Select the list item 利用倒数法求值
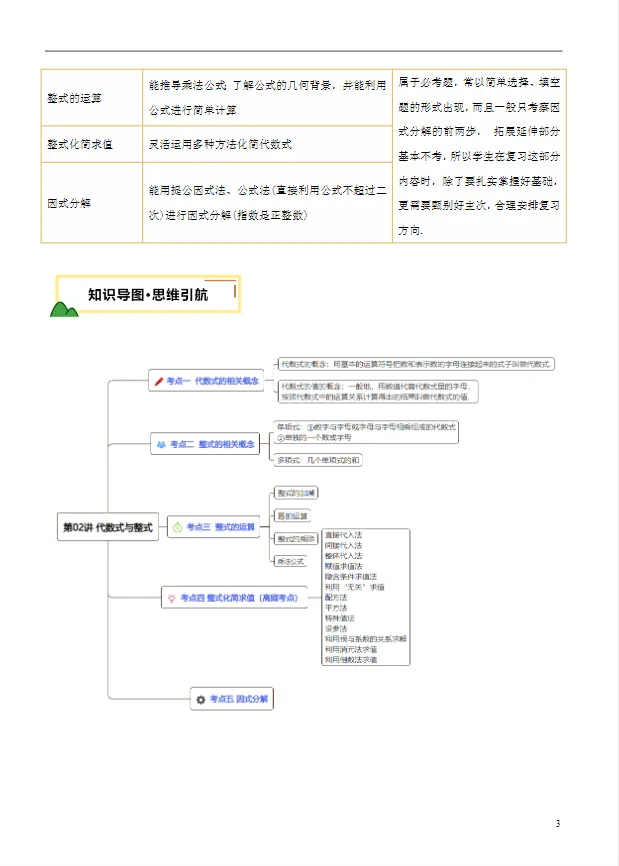The width and height of the screenshot is (619, 866). click(x=351, y=660)
